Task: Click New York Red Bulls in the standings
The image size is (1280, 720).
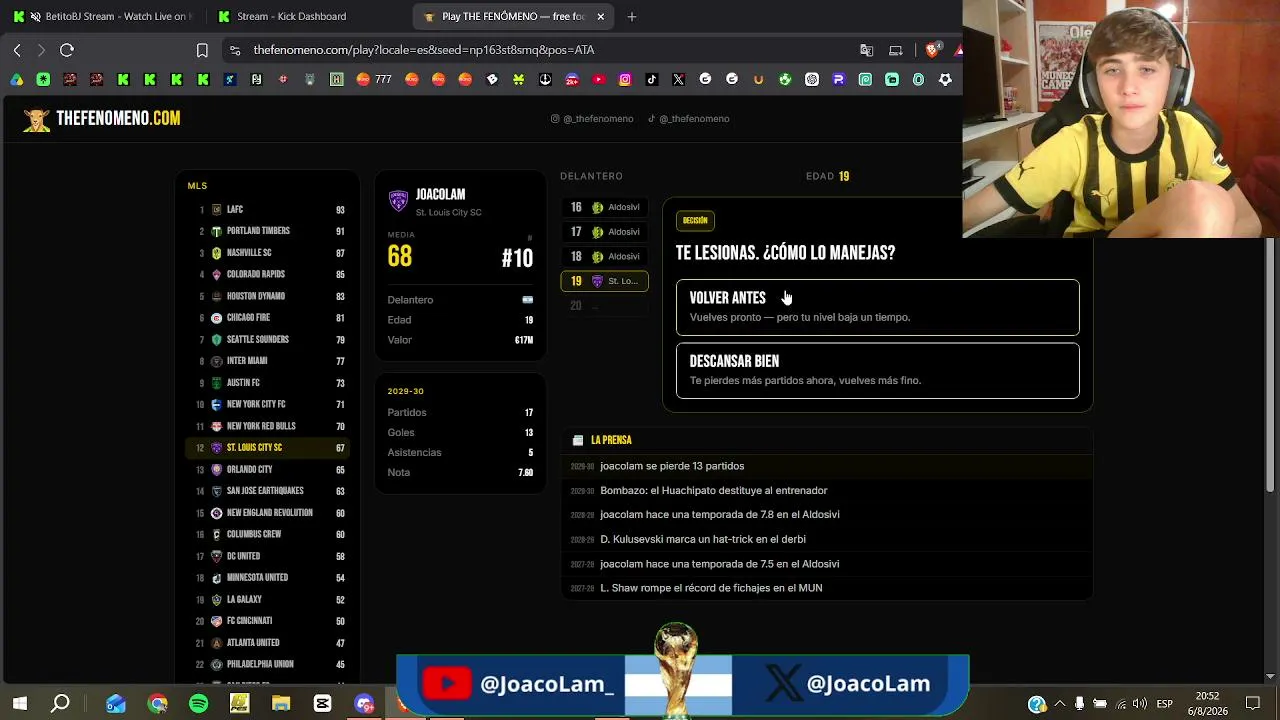Action: [x=268, y=426]
